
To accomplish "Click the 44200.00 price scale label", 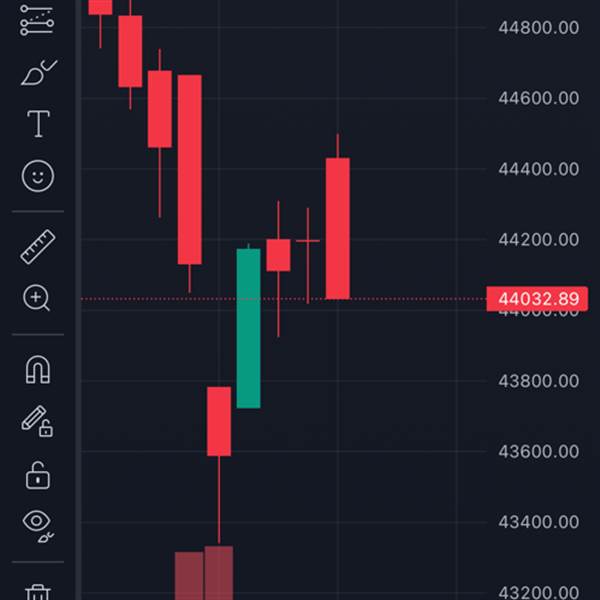I will pyautogui.click(x=538, y=240).
